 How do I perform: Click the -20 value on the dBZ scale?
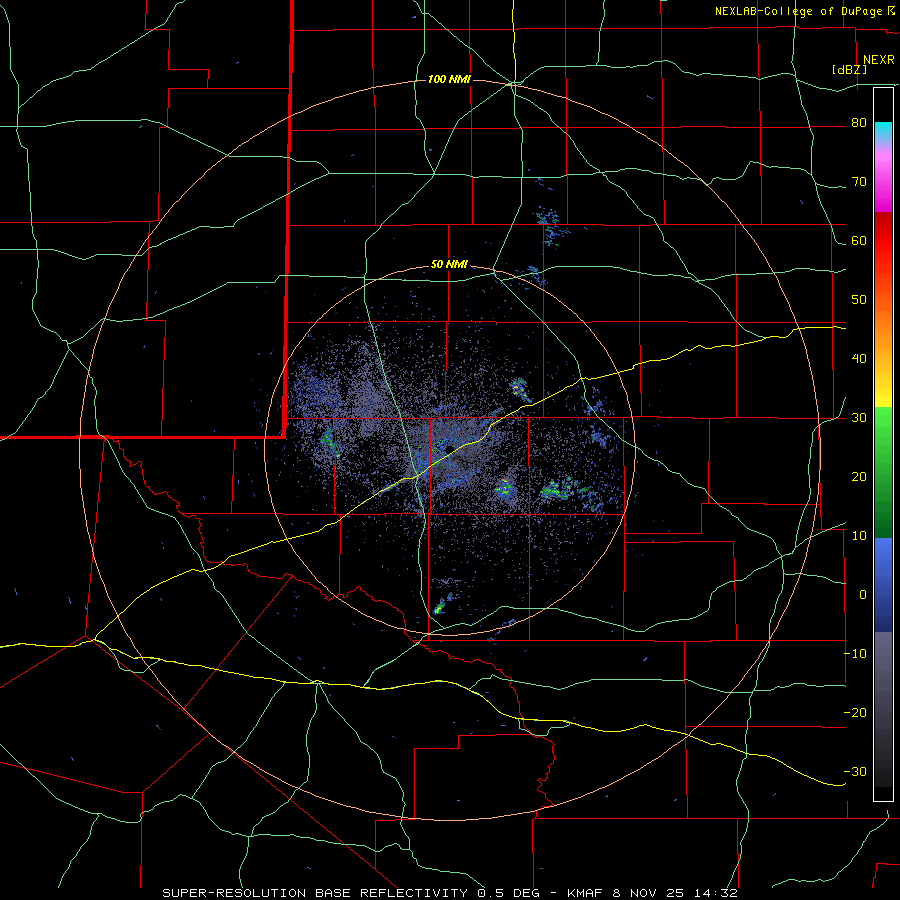point(855,713)
